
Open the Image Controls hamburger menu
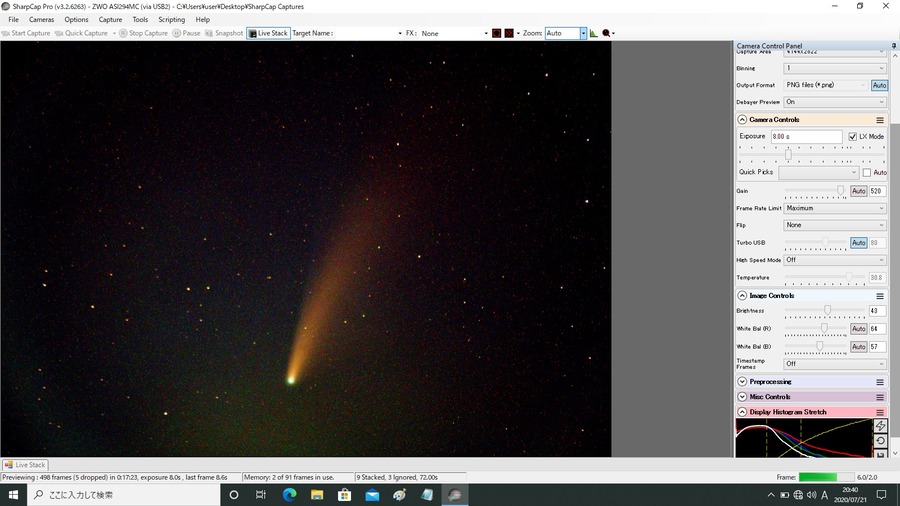(879, 296)
